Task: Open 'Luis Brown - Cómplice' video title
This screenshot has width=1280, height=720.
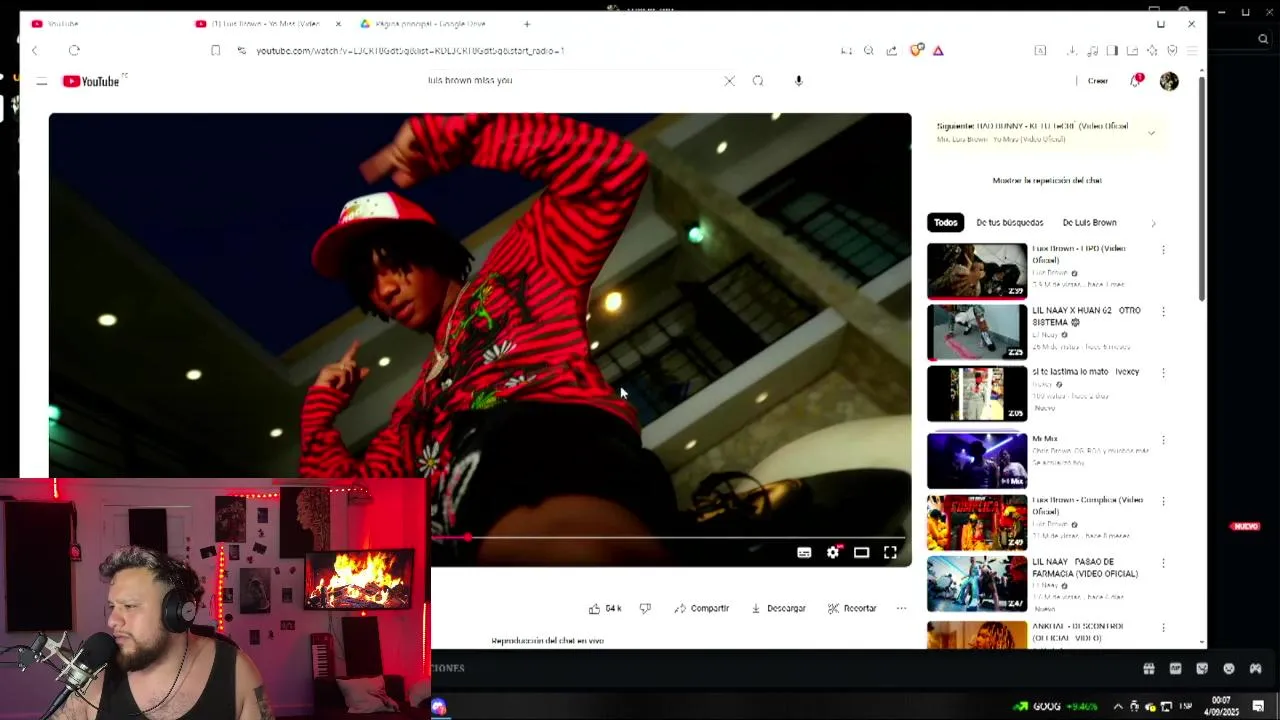Action: 1087,505
